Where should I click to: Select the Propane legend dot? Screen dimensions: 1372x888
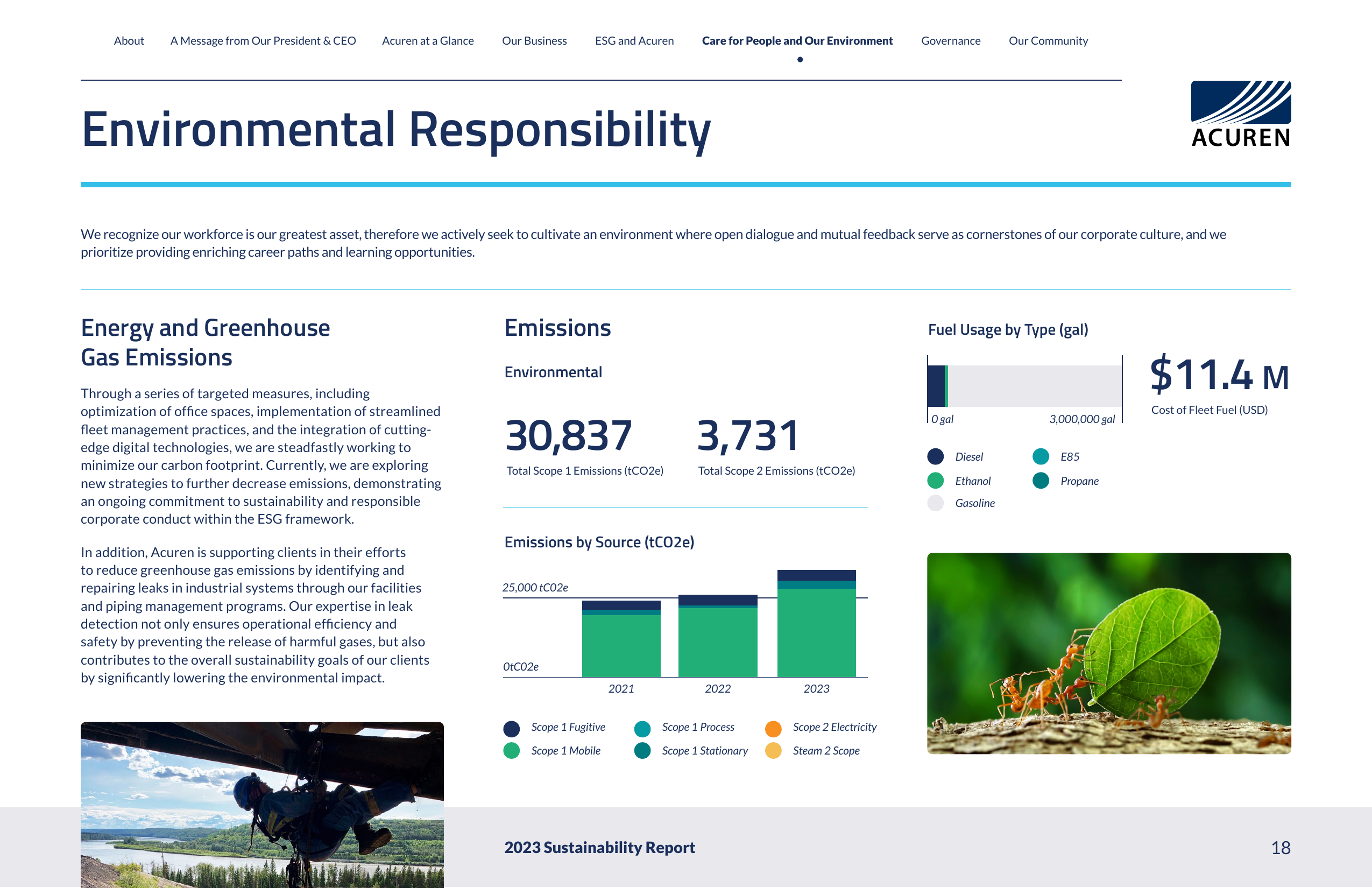1041,481
